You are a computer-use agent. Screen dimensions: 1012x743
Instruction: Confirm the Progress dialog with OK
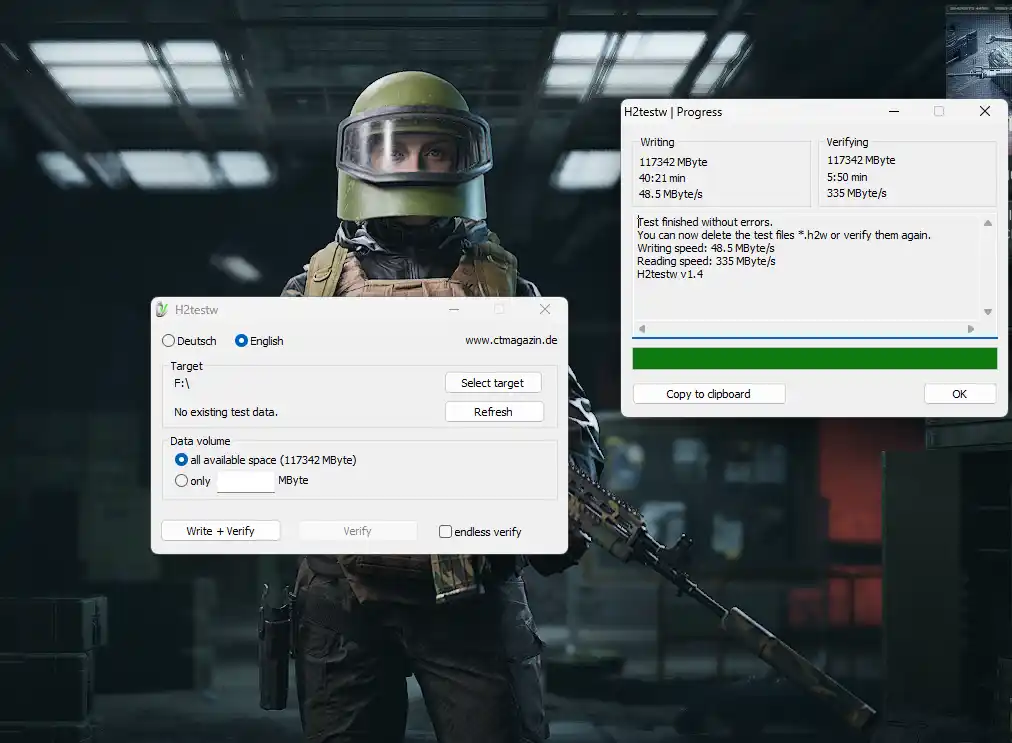(x=960, y=394)
